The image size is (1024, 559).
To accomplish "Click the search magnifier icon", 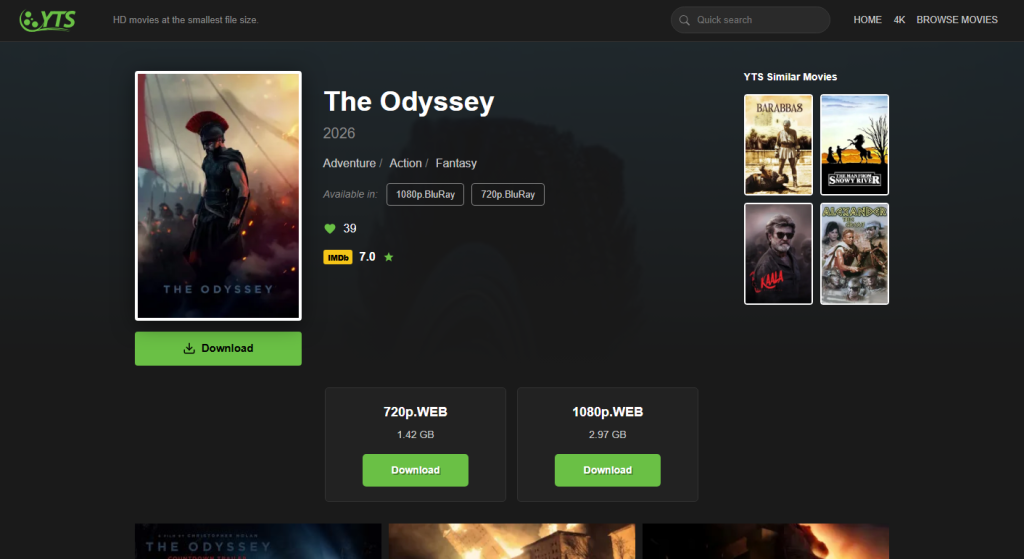I will (x=684, y=20).
